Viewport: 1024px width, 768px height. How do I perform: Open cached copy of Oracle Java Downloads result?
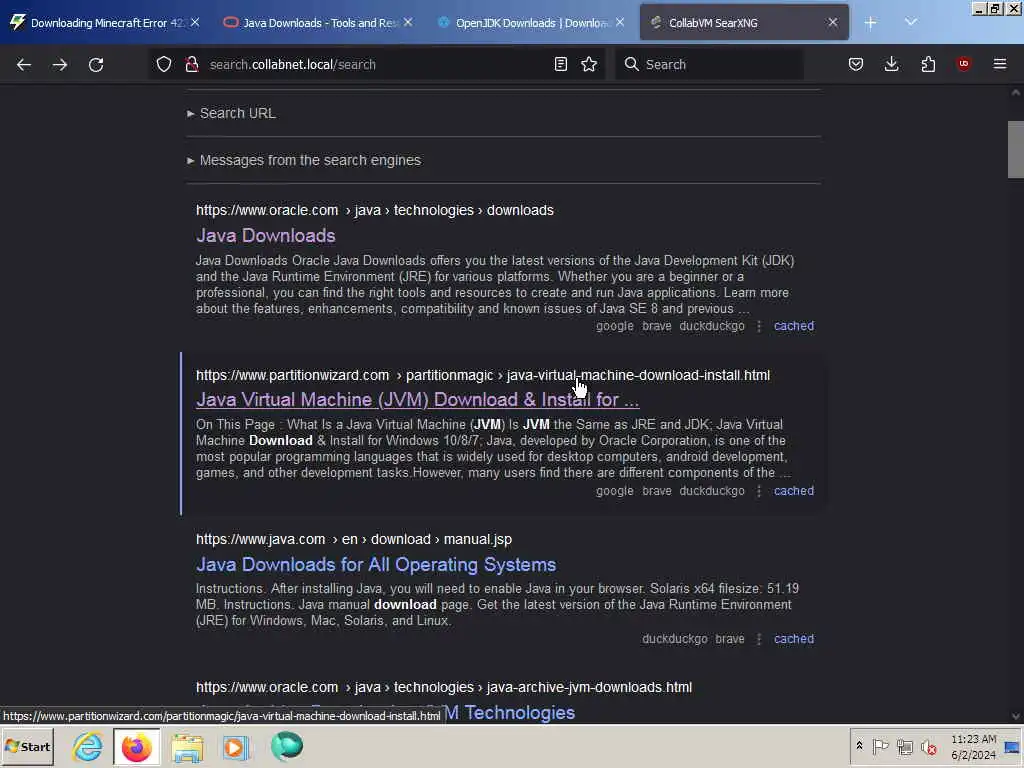(x=794, y=326)
